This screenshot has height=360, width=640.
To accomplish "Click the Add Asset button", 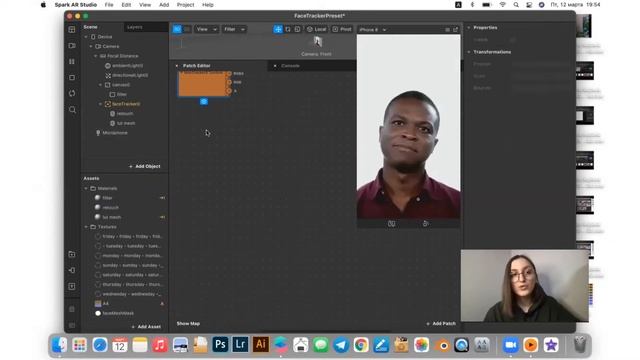I will click(x=146, y=327).
